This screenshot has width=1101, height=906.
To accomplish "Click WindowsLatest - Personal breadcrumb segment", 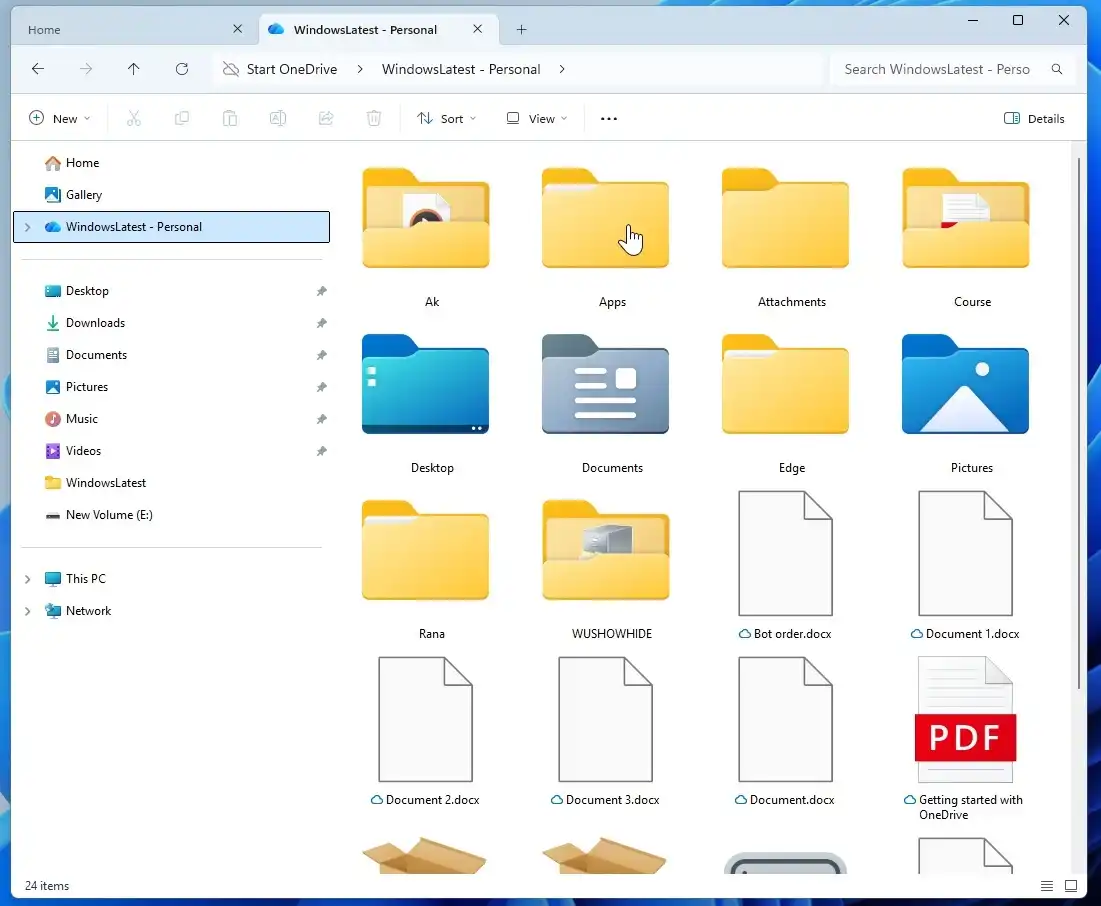I will (x=461, y=69).
